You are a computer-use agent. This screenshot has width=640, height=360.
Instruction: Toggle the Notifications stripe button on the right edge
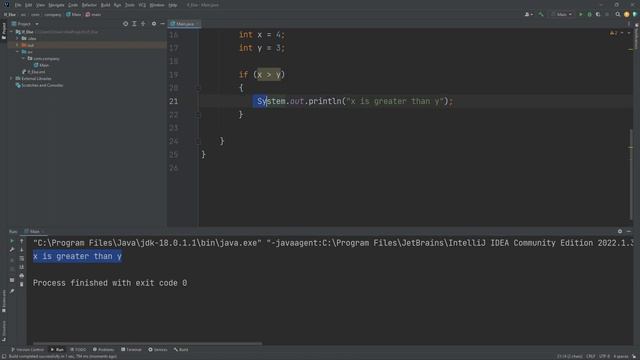(x=636, y=36)
